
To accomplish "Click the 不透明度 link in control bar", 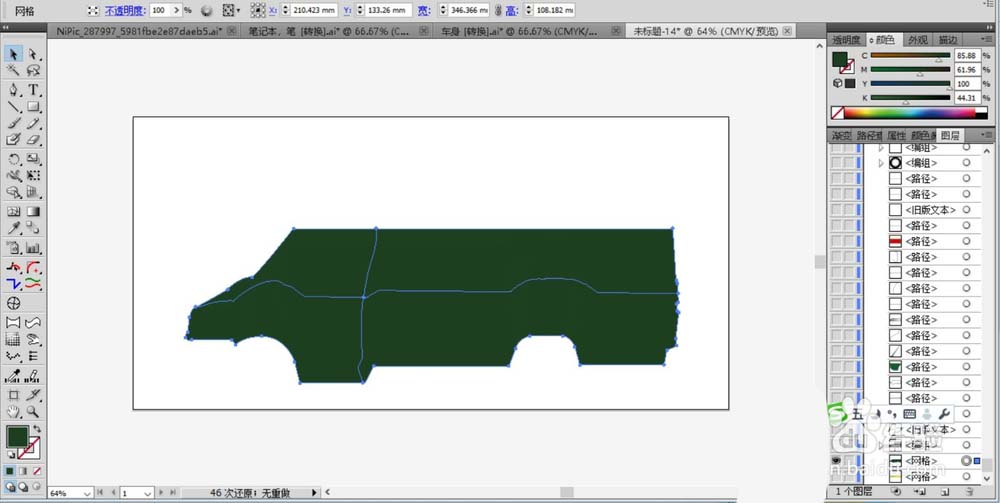I will [x=126, y=10].
